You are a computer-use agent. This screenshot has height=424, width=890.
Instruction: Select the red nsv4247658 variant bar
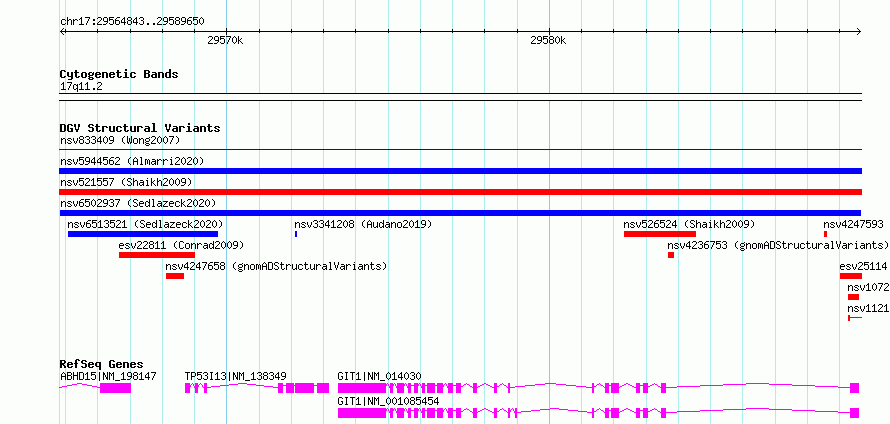pyautogui.click(x=175, y=276)
